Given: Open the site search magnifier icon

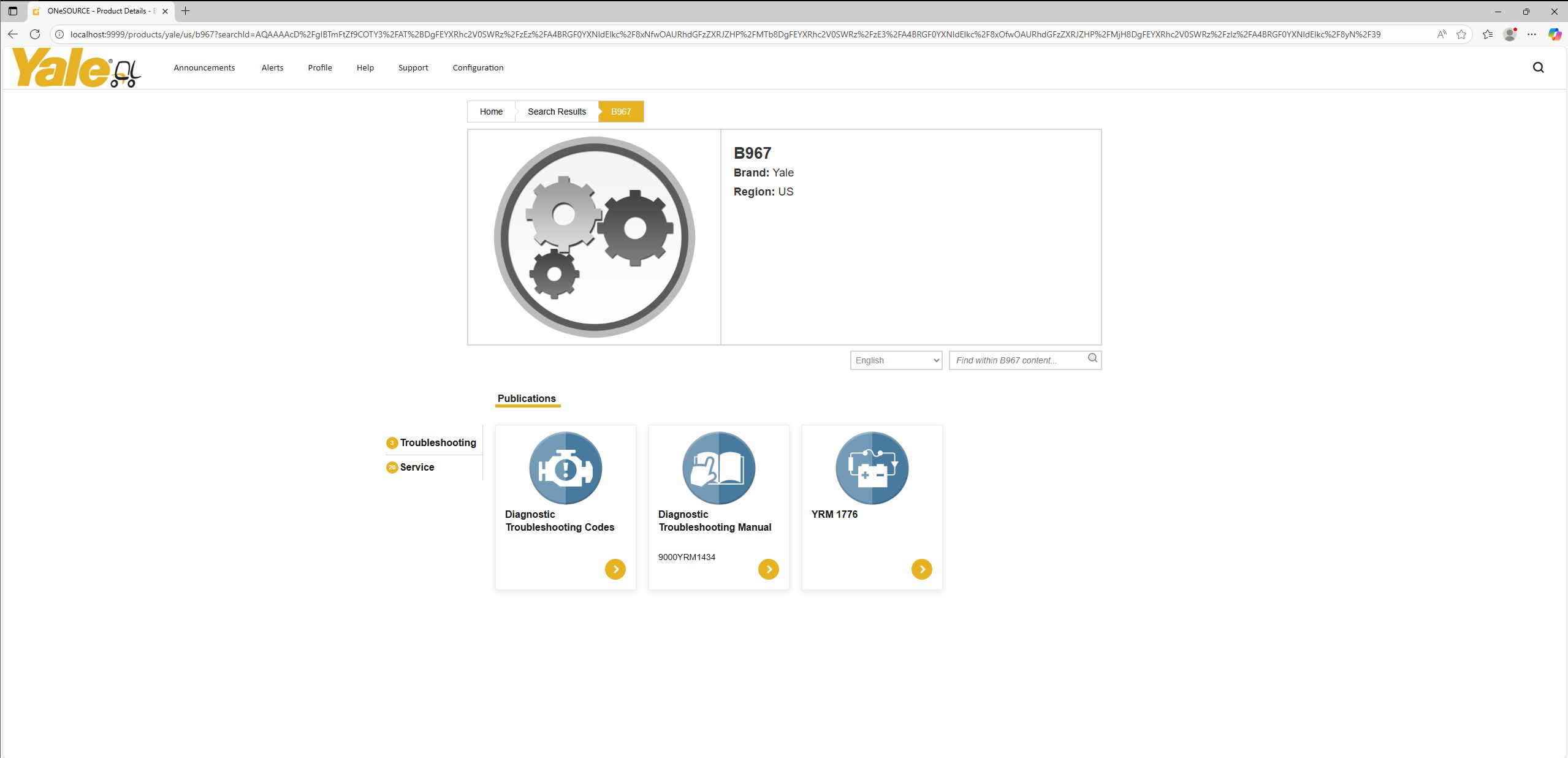Looking at the screenshot, I should 1538,67.
